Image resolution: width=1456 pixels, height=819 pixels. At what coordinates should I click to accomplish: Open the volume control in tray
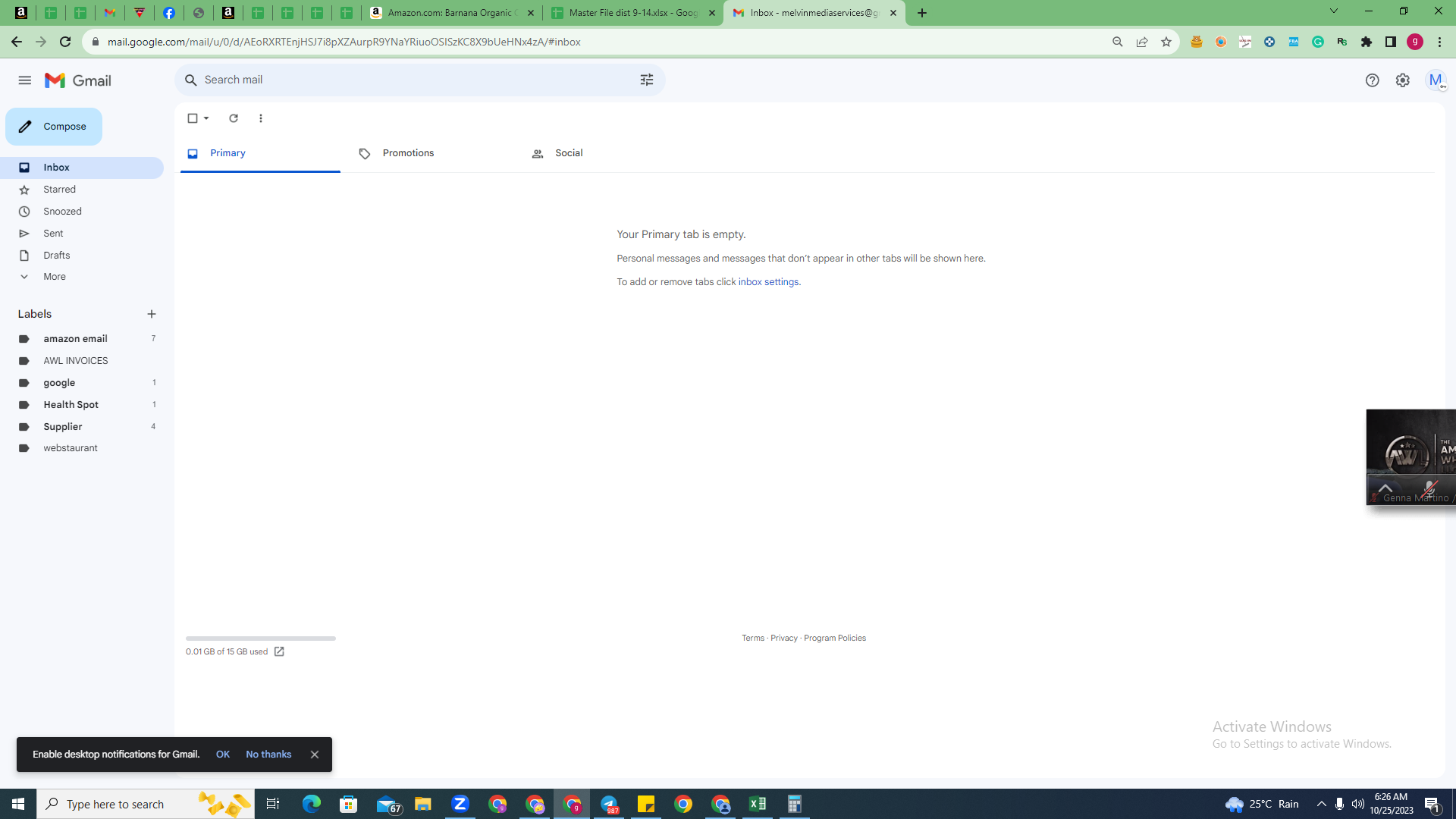pyautogui.click(x=1358, y=804)
